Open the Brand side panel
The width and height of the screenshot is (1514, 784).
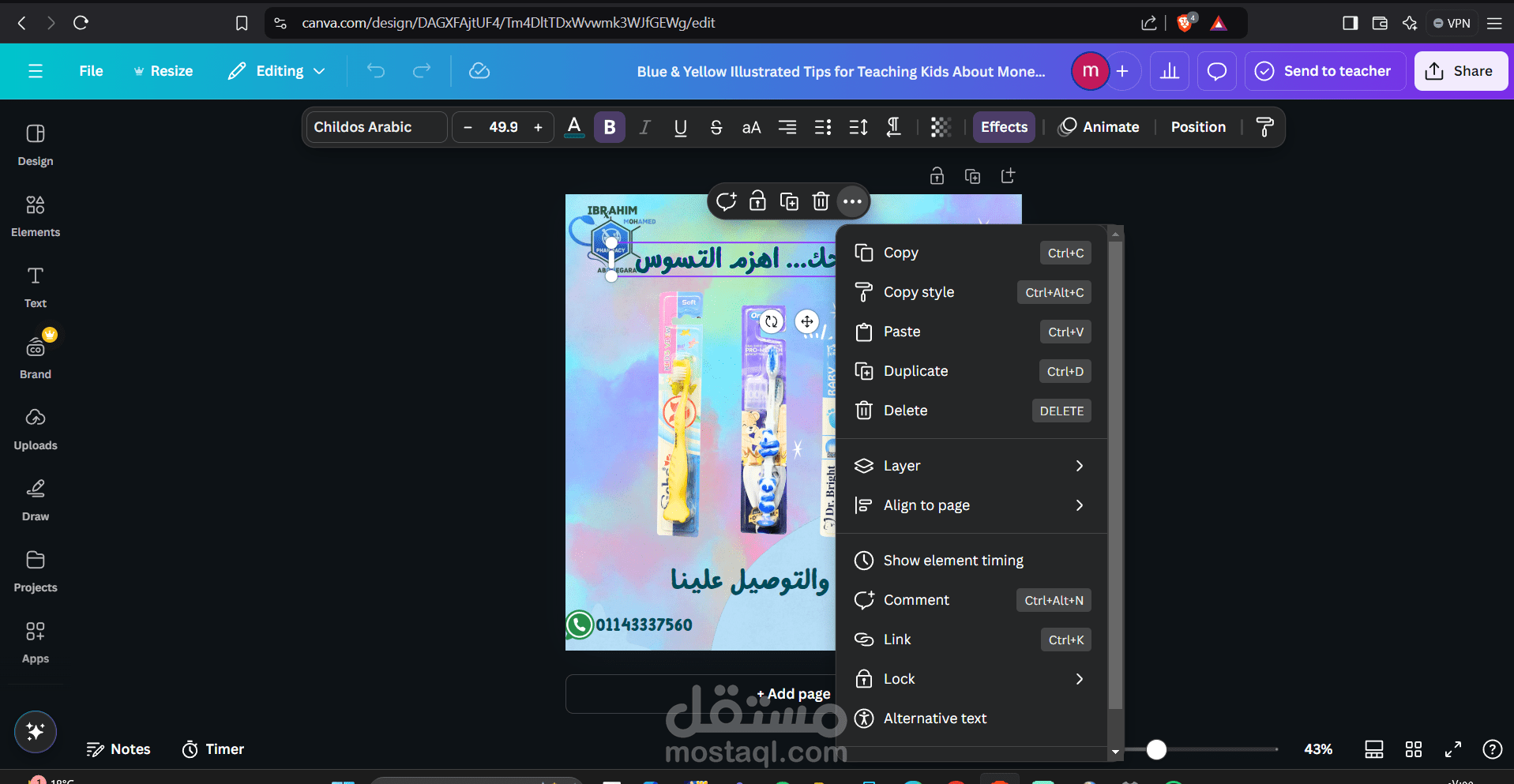[x=36, y=358]
